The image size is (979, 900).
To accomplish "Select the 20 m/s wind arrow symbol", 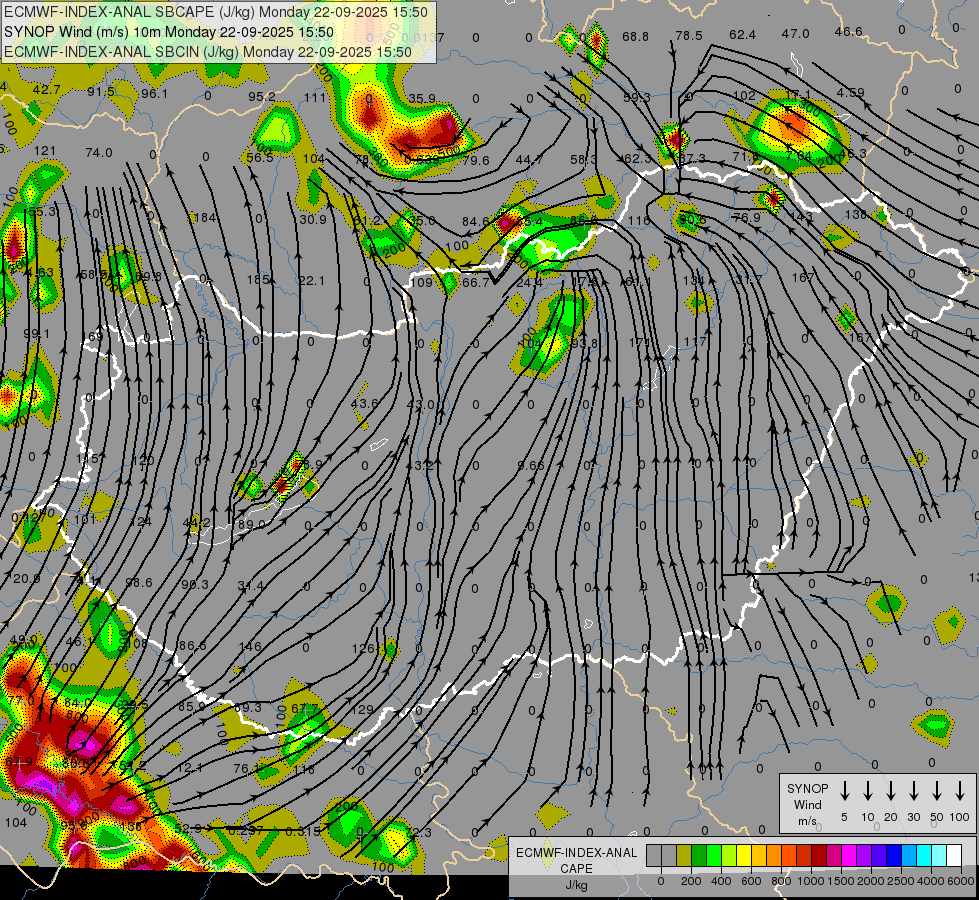I will (x=891, y=790).
